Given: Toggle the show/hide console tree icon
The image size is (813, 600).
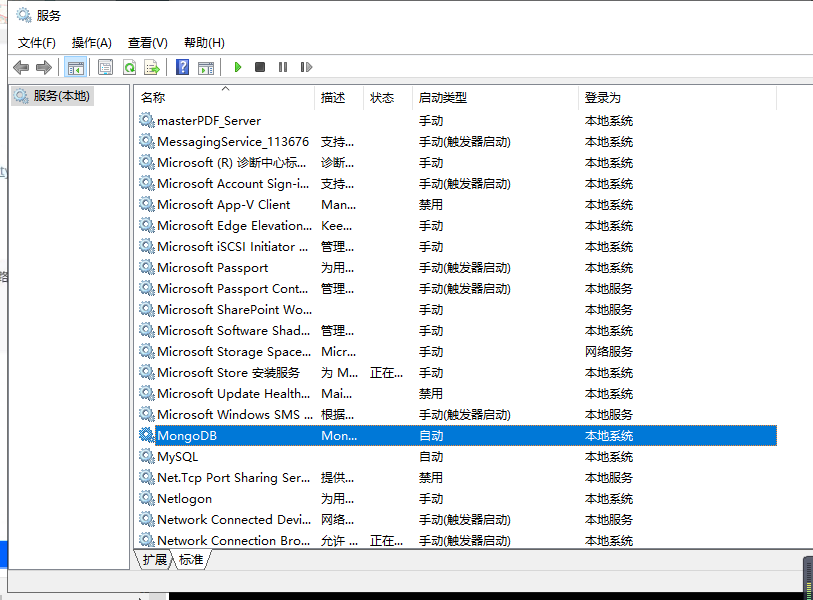Looking at the screenshot, I should (76, 67).
